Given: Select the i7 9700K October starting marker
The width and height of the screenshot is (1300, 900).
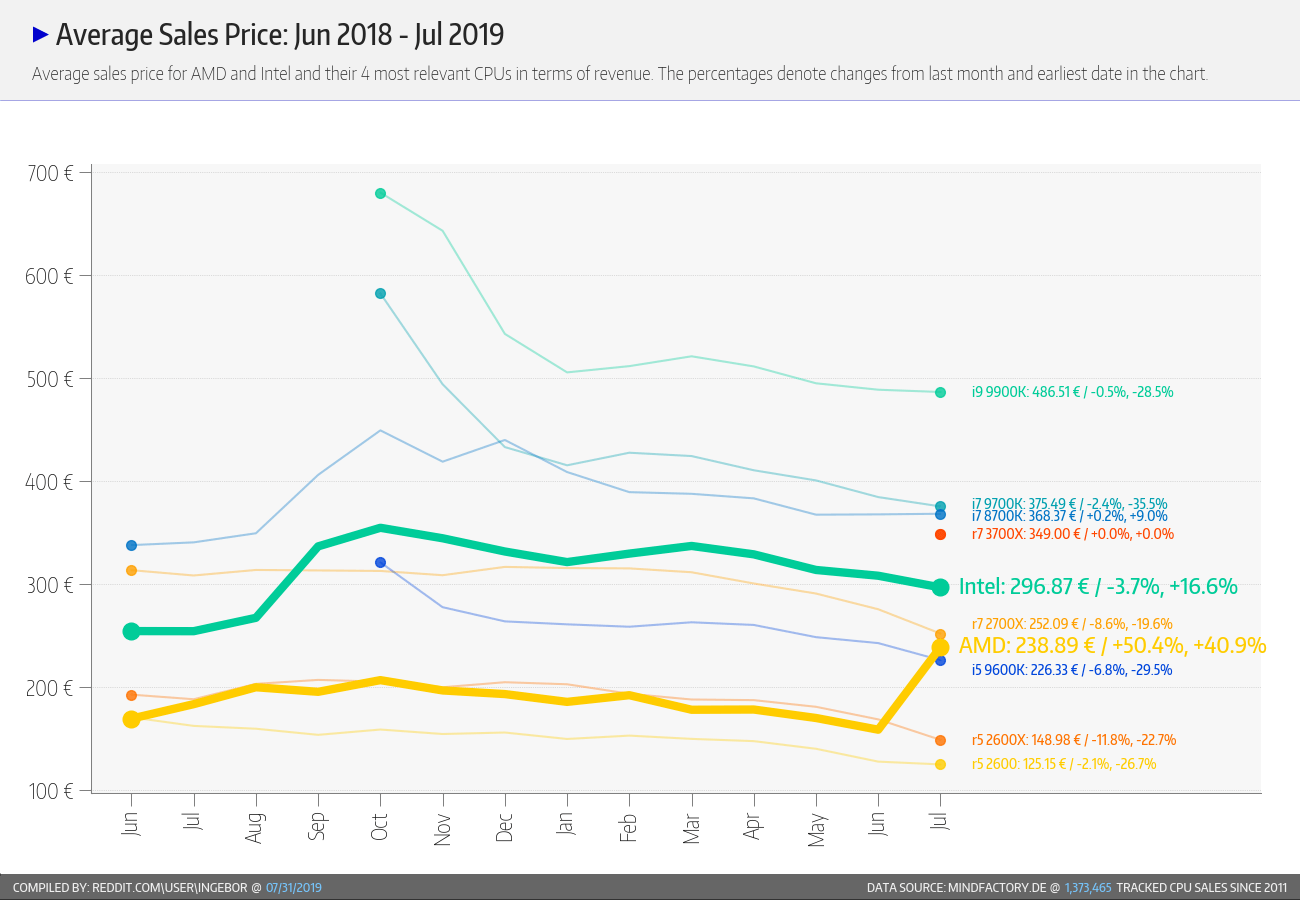Looking at the screenshot, I should [380, 293].
